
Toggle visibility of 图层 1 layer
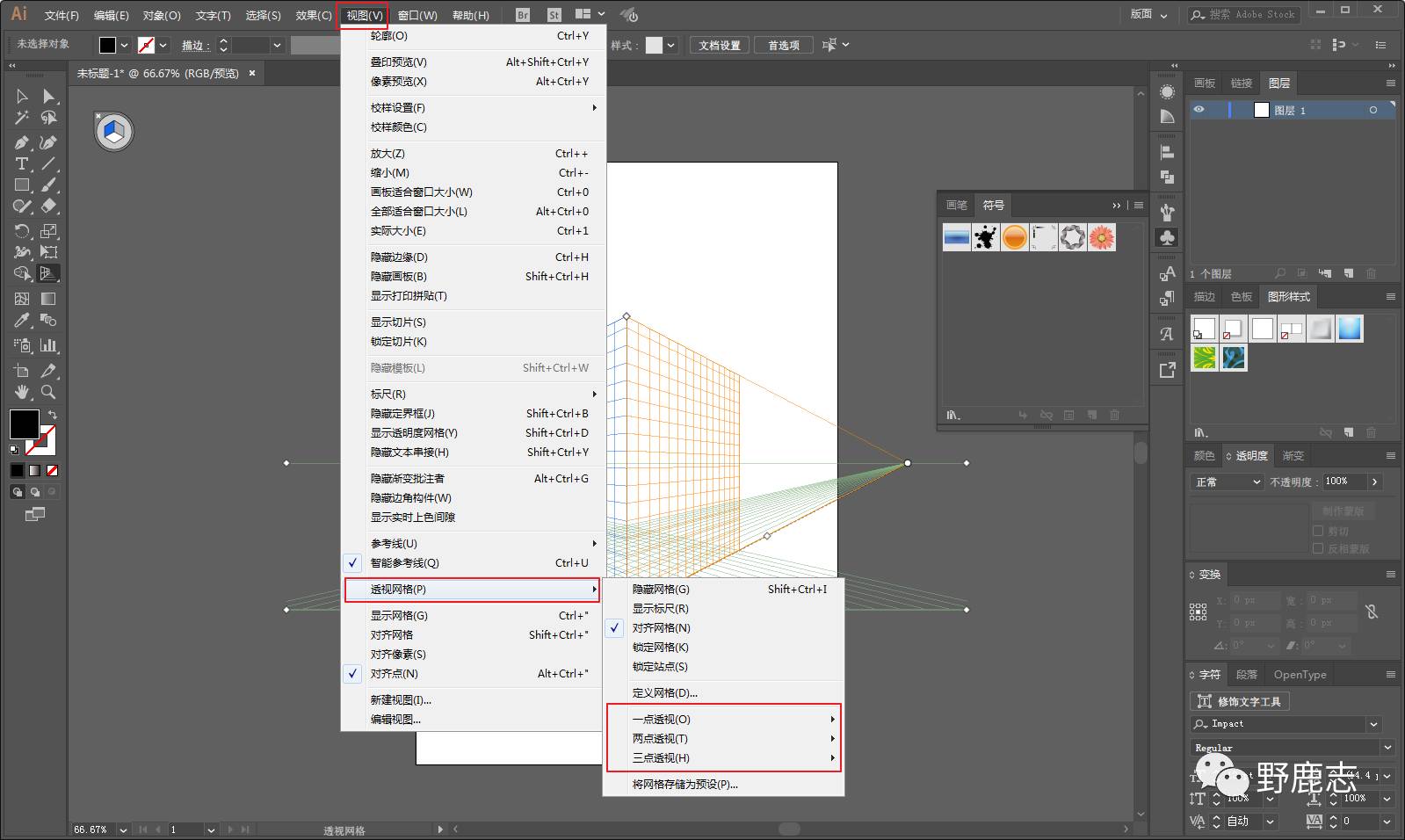[x=1199, y=110]
